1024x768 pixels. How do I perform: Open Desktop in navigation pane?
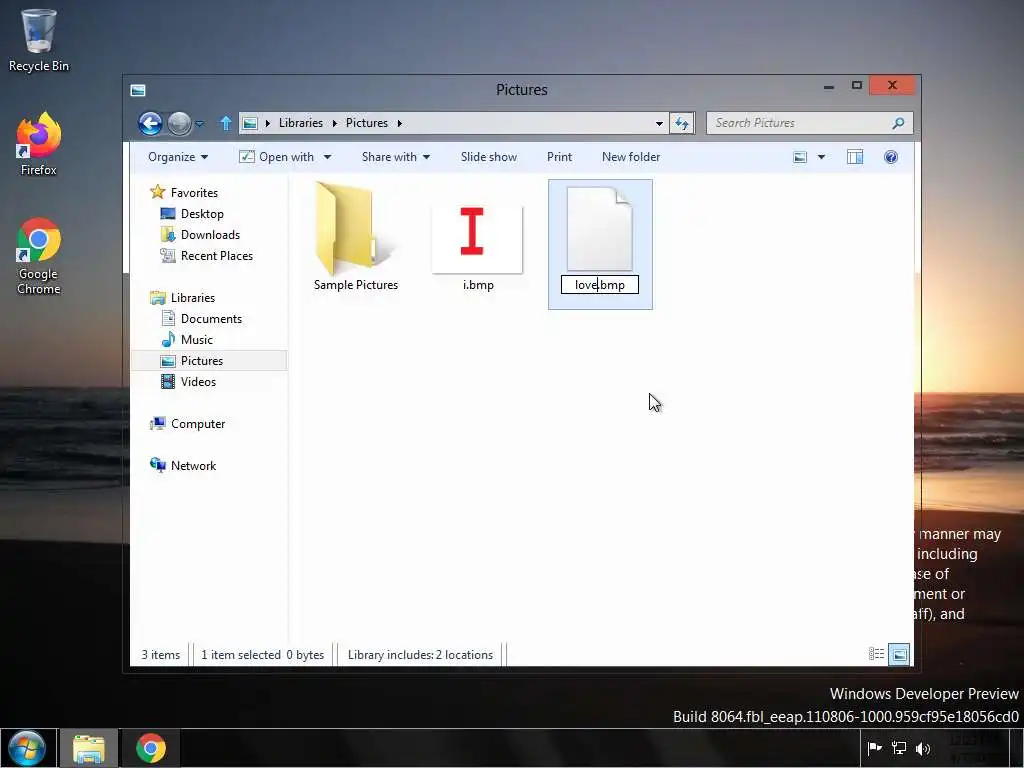(x=202, y=214)
